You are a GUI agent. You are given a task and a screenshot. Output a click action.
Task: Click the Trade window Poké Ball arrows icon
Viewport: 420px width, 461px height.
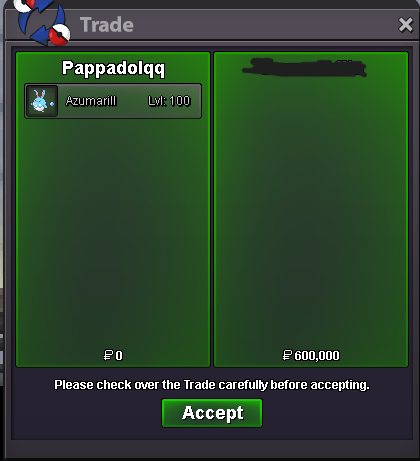43,21
